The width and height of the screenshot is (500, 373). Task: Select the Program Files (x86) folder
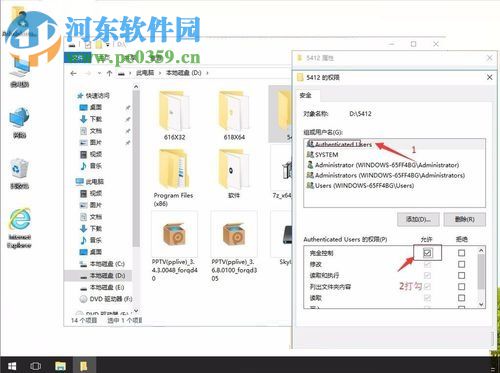pyautogui.click(x=173, y=178)
